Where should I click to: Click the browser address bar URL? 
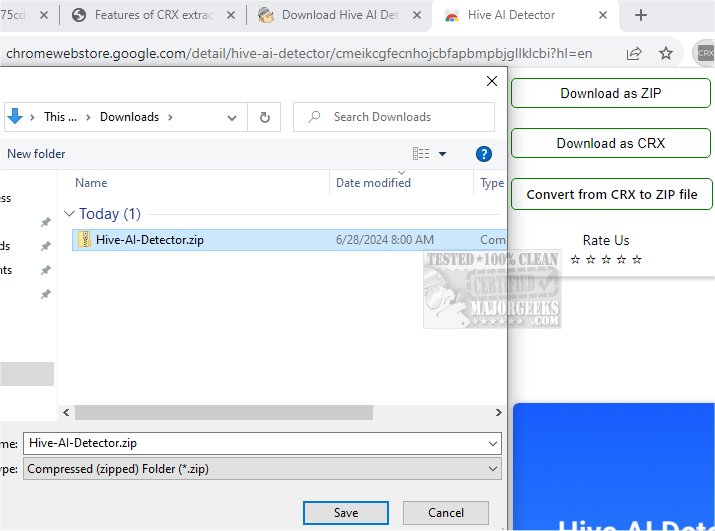click(299, 53)
